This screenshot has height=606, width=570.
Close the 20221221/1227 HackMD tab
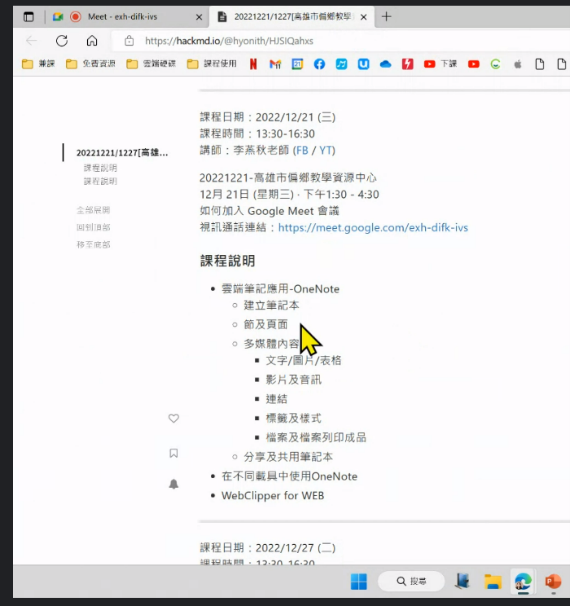click(x=364, y=17)
